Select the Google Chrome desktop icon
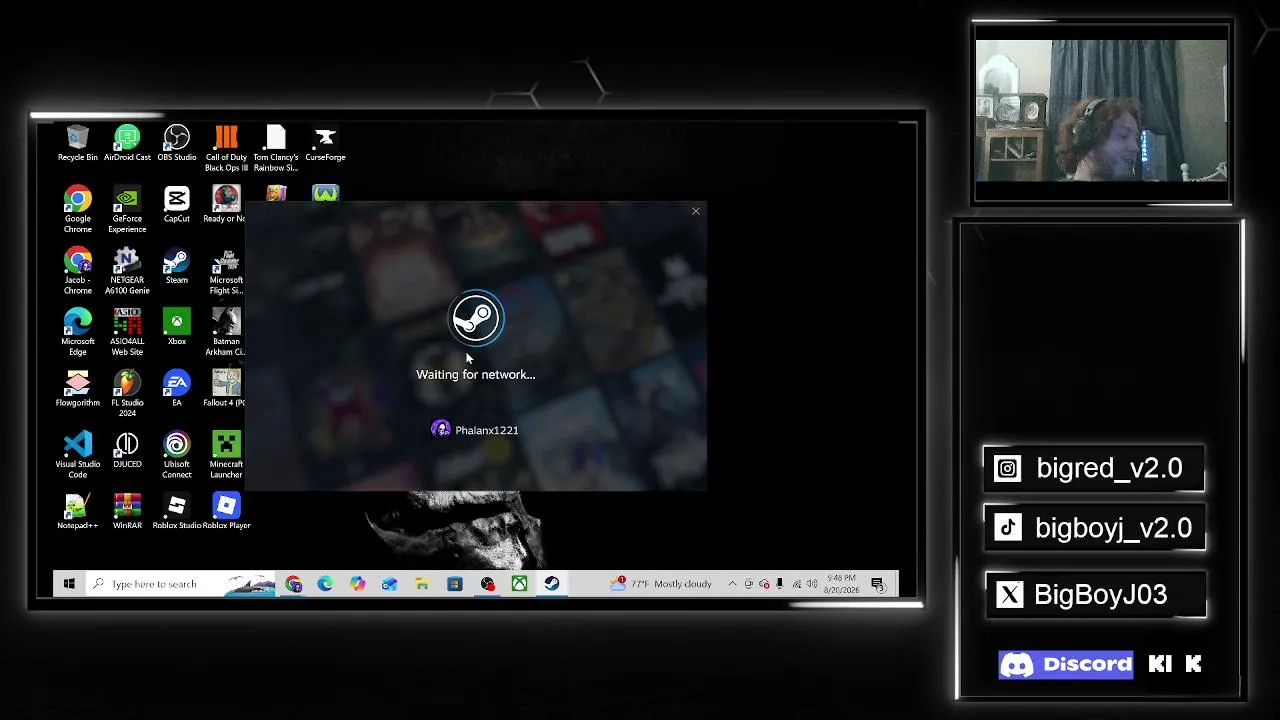The width and height of the screenshot is (1280, 720). pyautogui.click(x=77, y=209)
